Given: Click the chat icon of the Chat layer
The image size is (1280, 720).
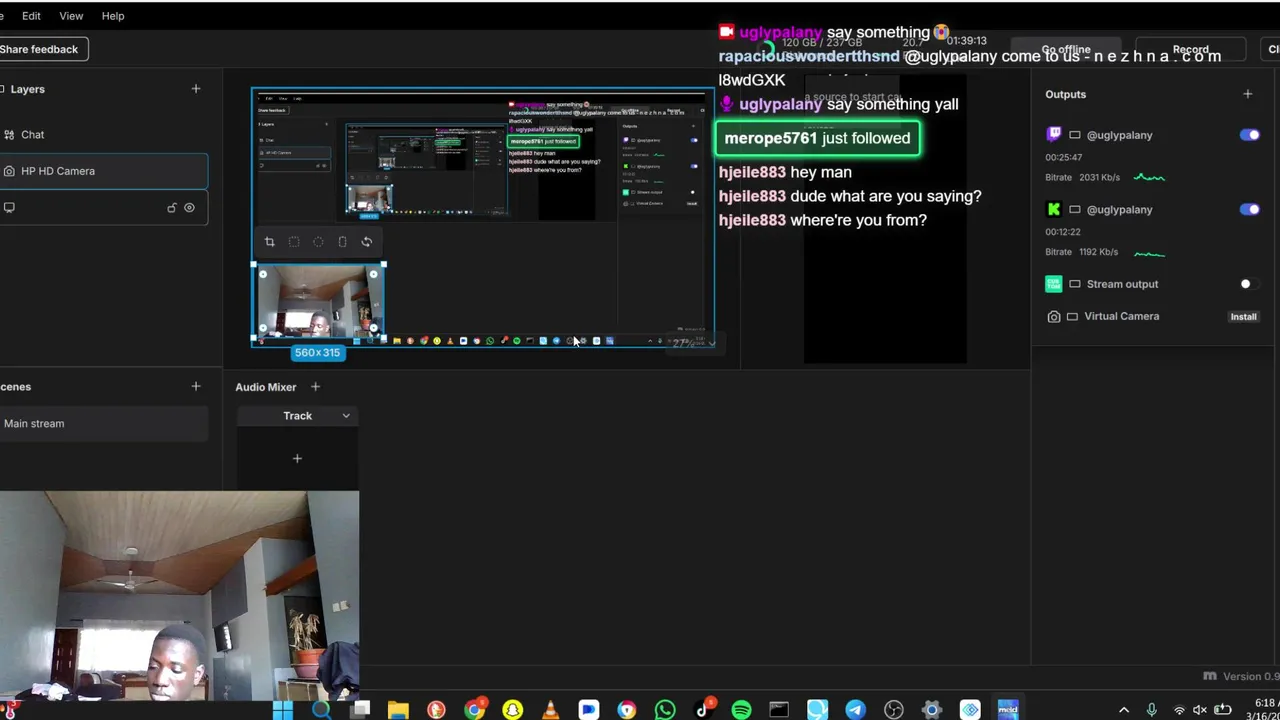Looking at the screenshot, I should [x=9, y=135].
